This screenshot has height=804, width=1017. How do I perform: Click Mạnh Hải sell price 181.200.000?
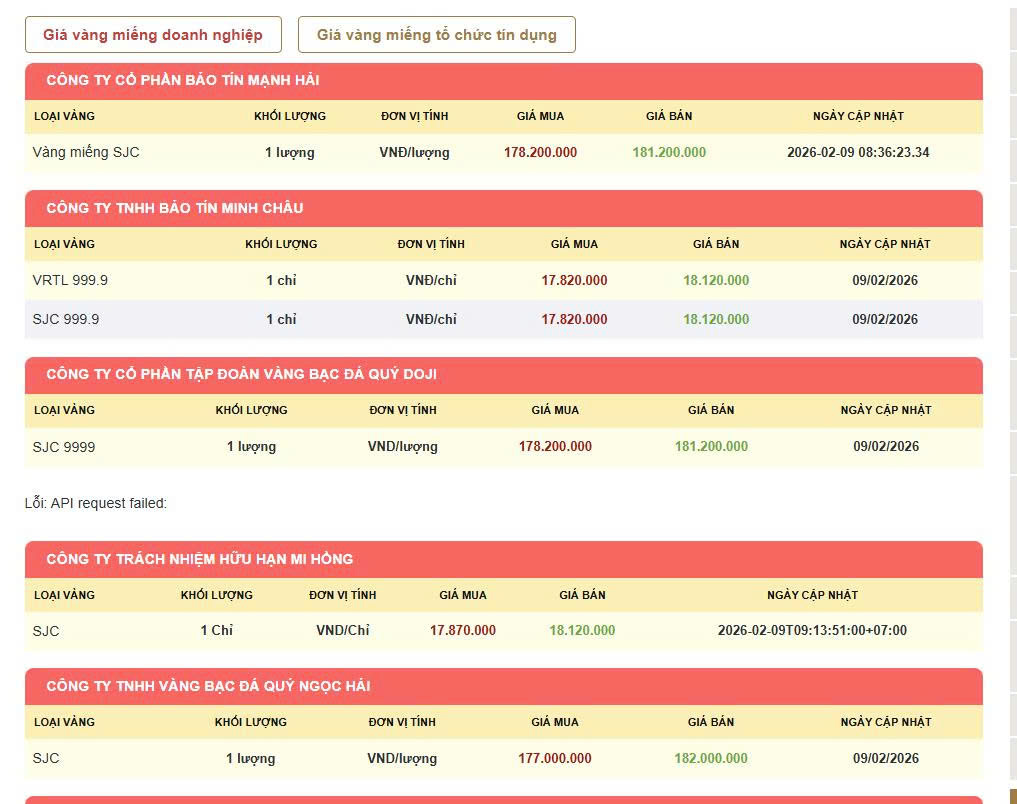(669, 152)
